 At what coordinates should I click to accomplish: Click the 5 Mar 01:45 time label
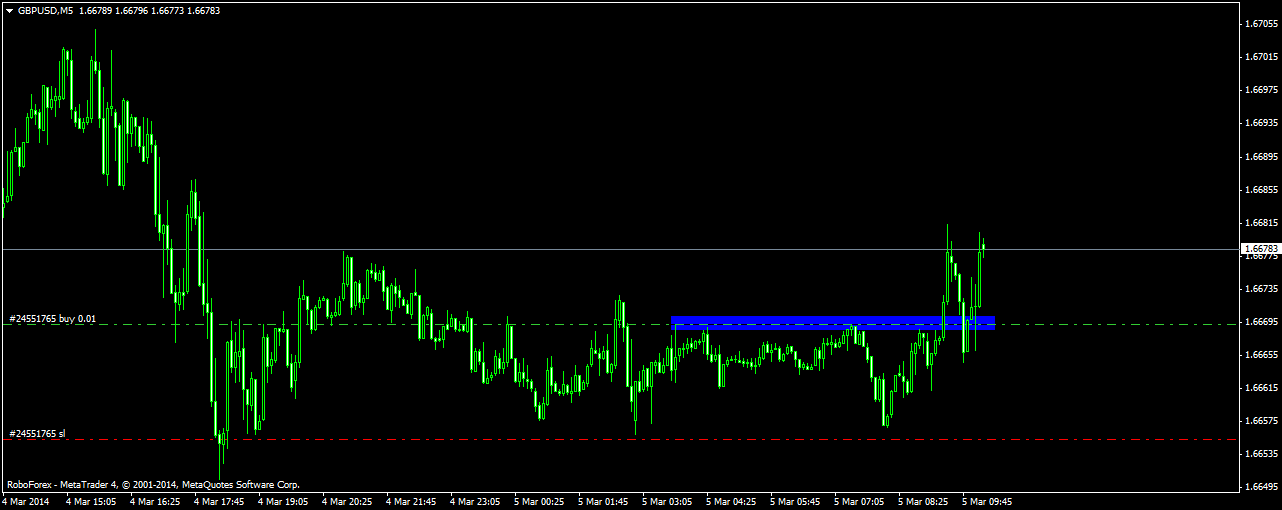pyautogui.click(x=604, y=501)
